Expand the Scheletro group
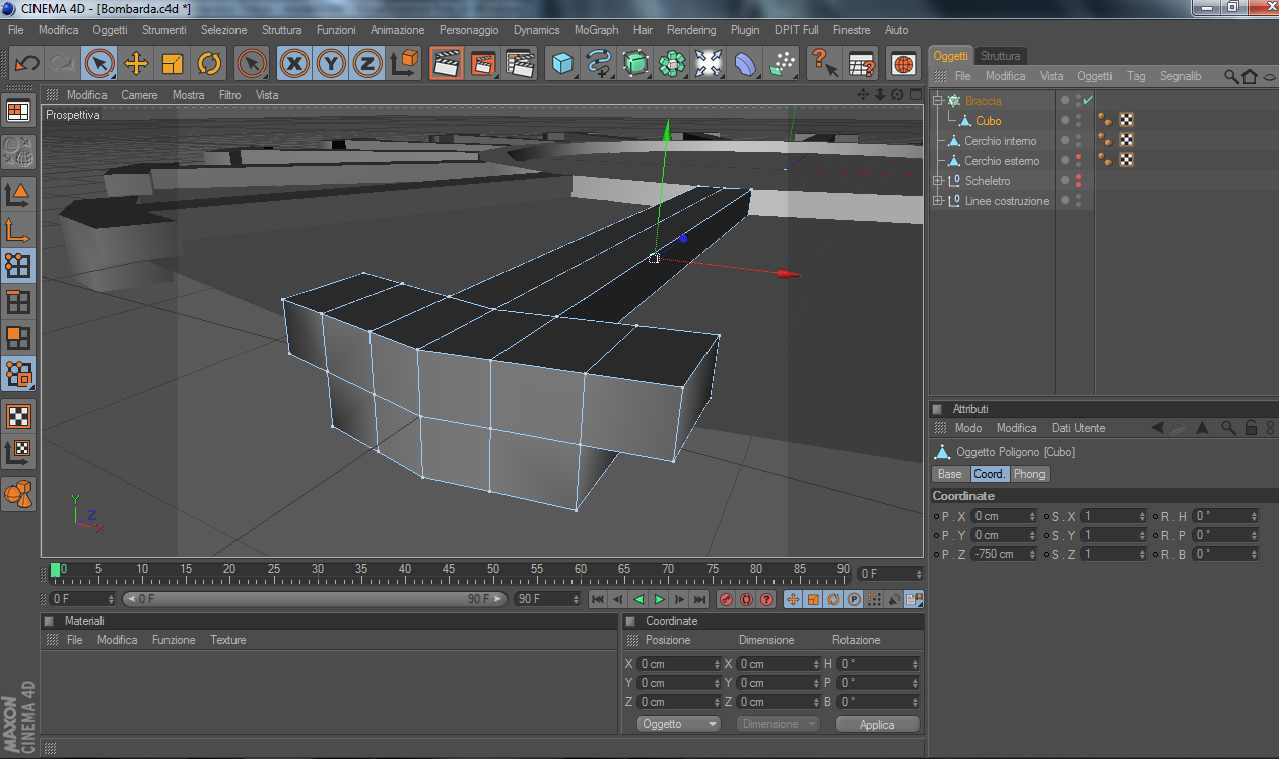This screenshot has height=759, width=1279. (938, 181)
